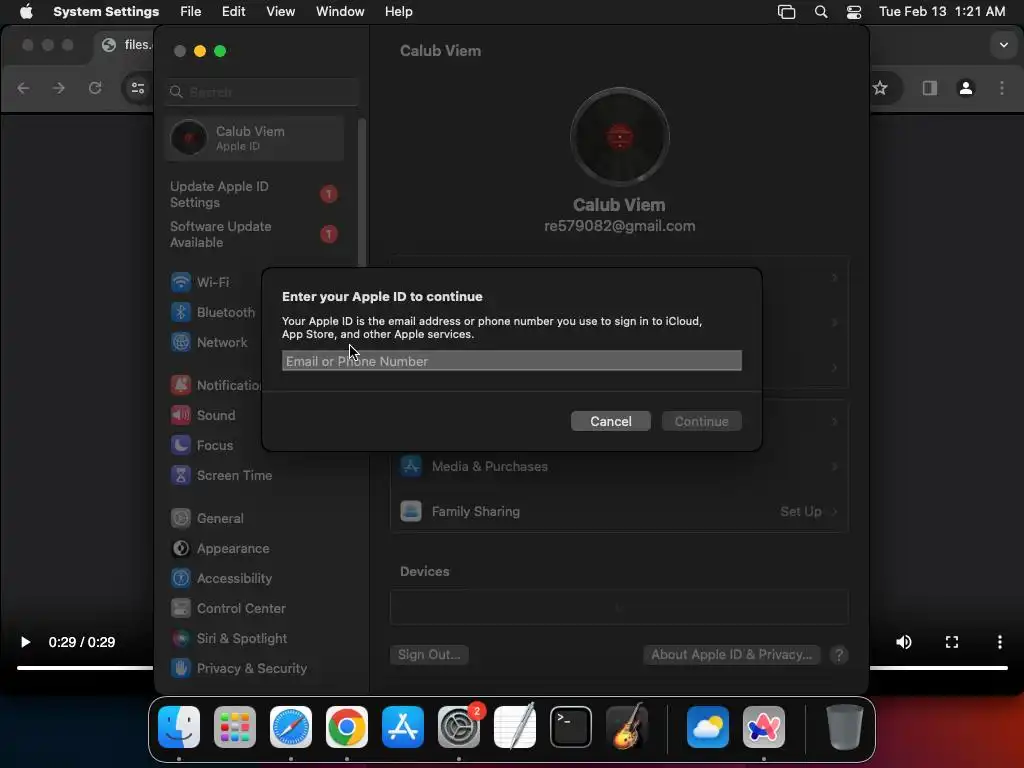Open the File menu
This screenshot has height=768, width=1024.
(x=191, y=12)
